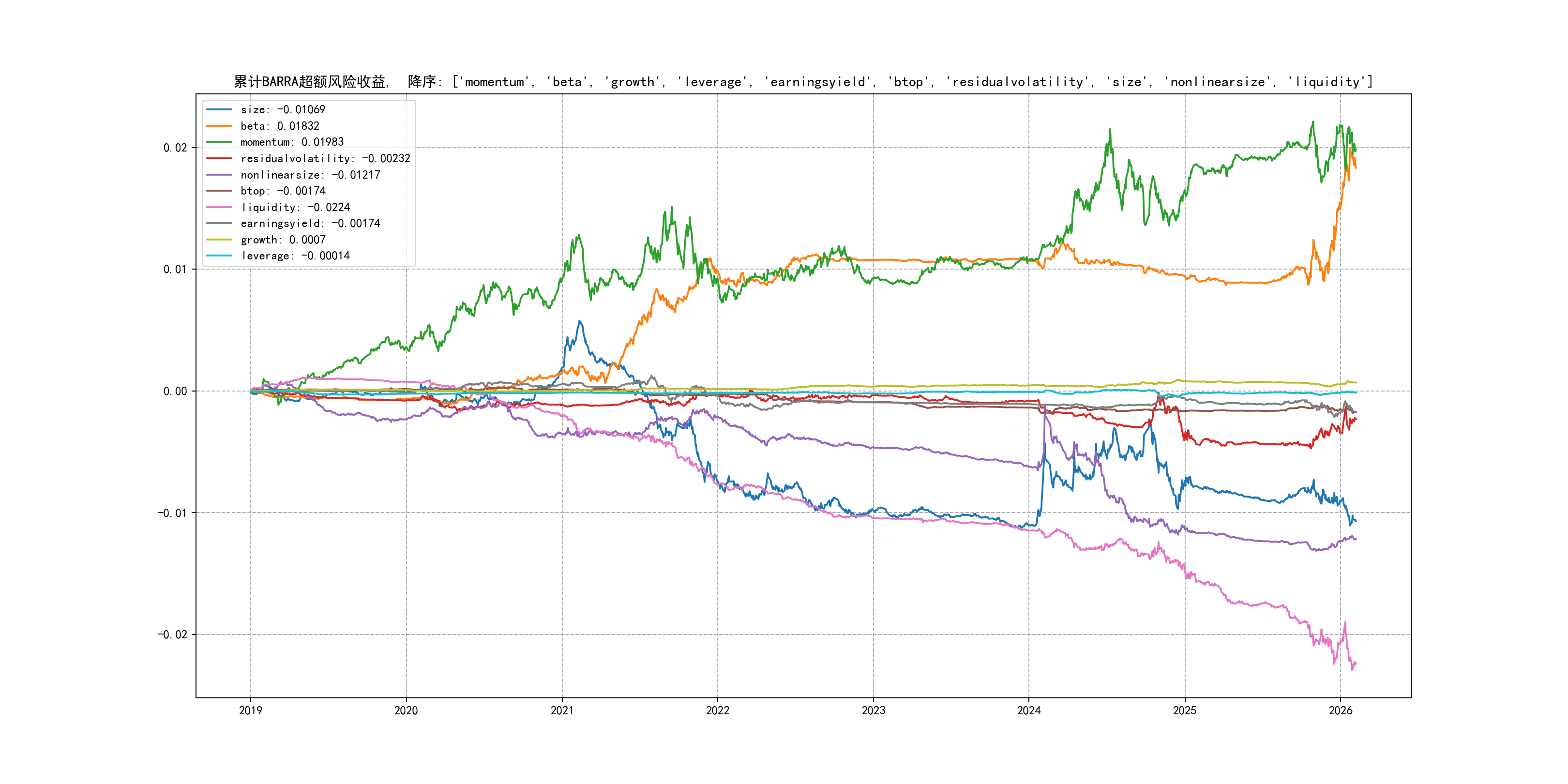Click the -0.02 y-axis tick label
Viewport: 1568px width, 784px height.
click(172, 634)
